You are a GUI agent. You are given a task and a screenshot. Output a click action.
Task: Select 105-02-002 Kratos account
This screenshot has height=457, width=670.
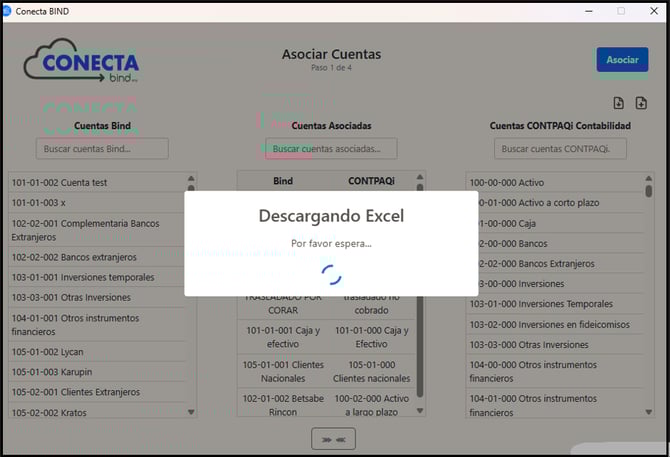click(98, 410)
